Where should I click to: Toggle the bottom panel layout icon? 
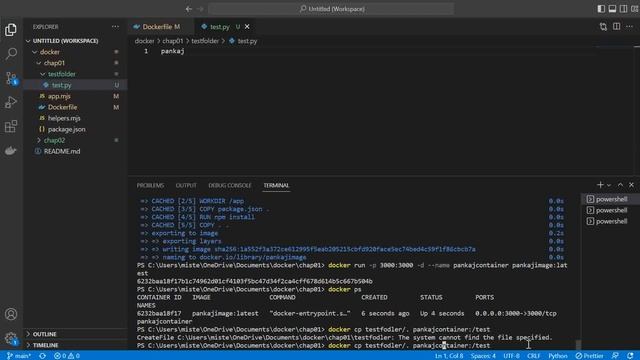[x=612, y=9]
